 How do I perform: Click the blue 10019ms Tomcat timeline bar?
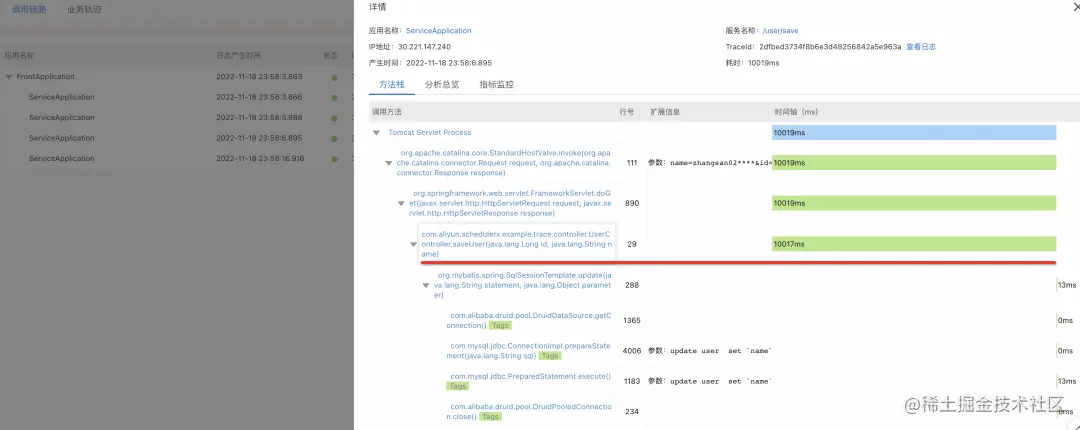[914, 132]
